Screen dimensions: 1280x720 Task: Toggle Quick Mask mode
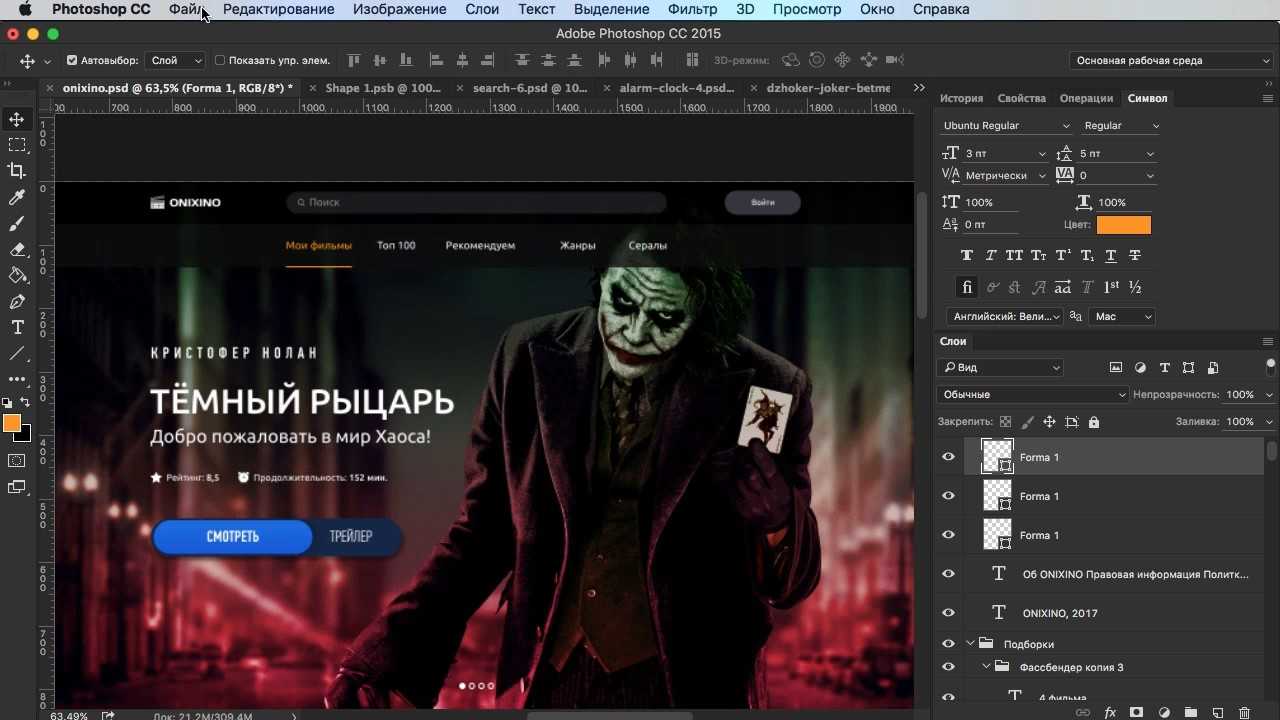(x=17, y=461)
